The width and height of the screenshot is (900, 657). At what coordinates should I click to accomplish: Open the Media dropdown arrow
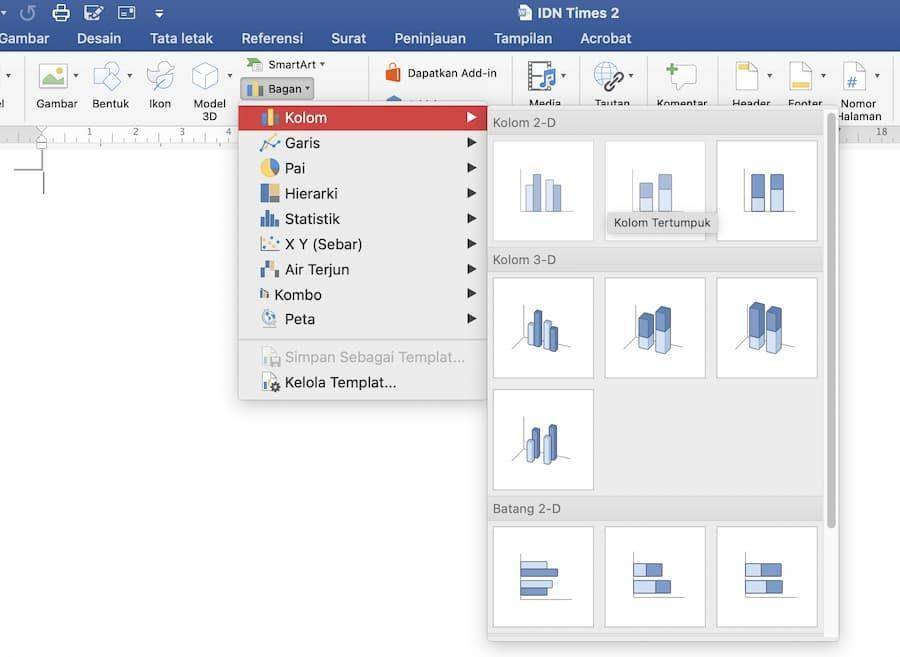[x=564, y=76]
